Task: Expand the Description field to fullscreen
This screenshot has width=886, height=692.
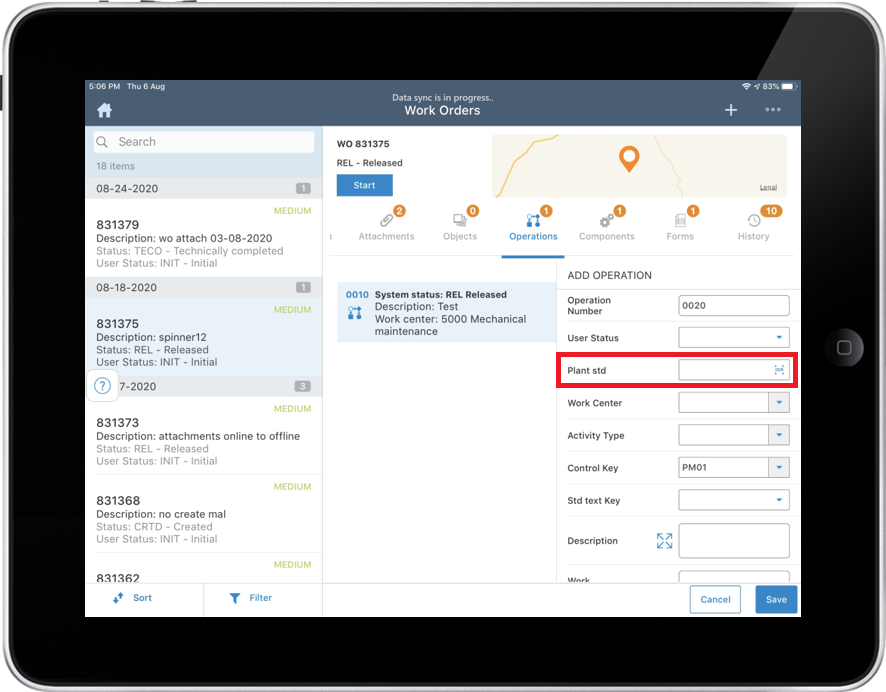Action: [x=664, y=540]
